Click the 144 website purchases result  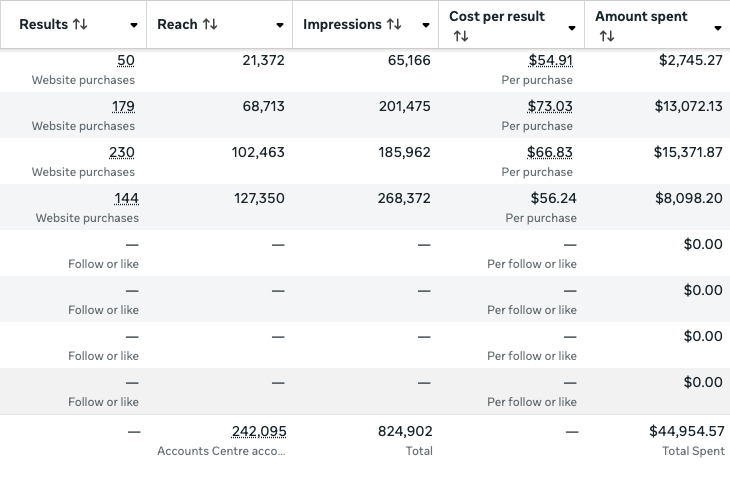[x=127, y=199]
